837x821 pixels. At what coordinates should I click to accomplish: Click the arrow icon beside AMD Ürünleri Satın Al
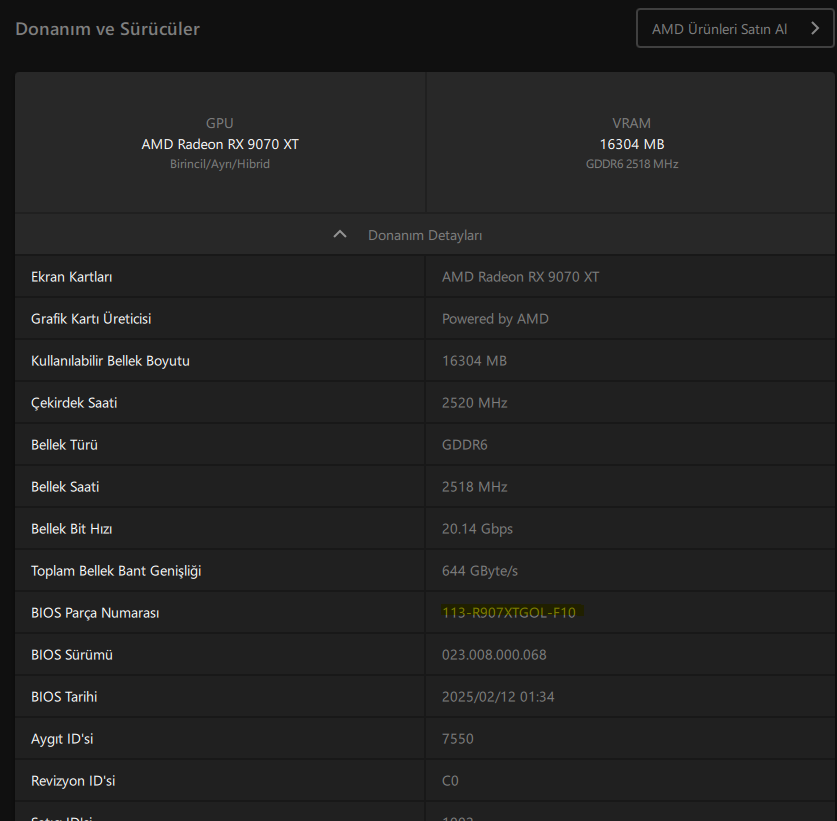tap(815, 28)
